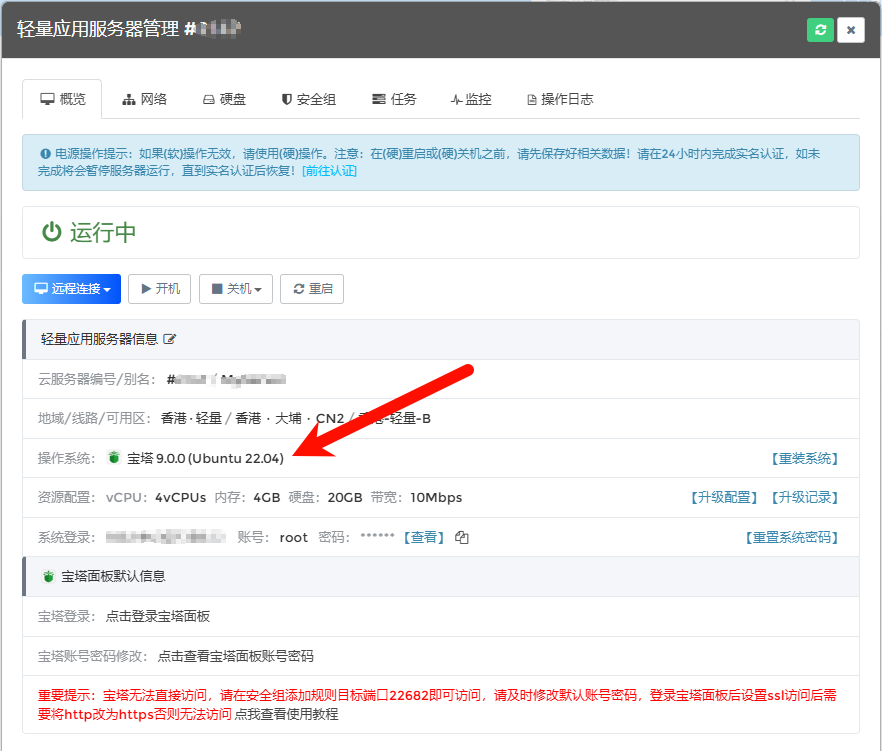Click the green power status icon
Image resolution: width=882 pixels, height=751 pixels.
pos(52,232)
